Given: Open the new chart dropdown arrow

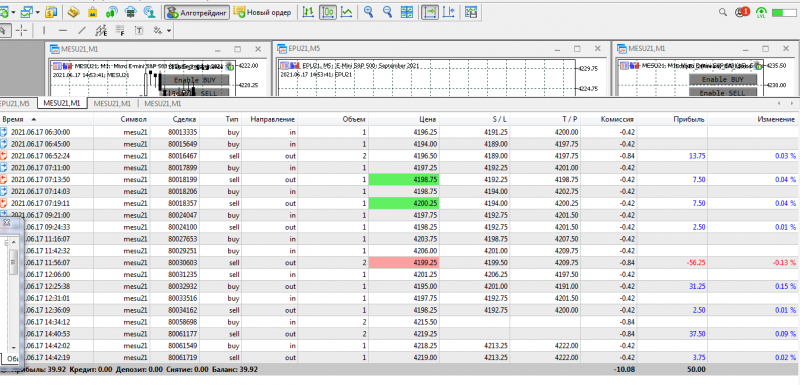Looking at the screenshot, I should (12, 12).
